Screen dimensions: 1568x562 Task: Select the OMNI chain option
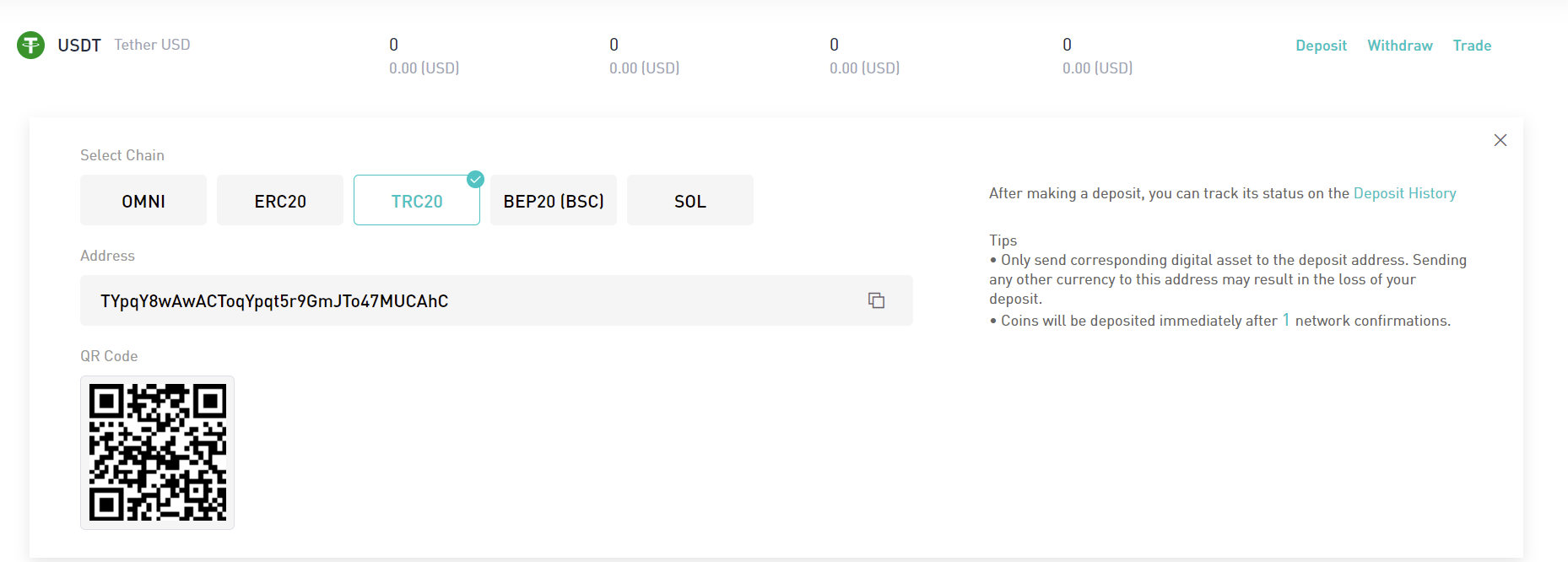click(143, 200)
